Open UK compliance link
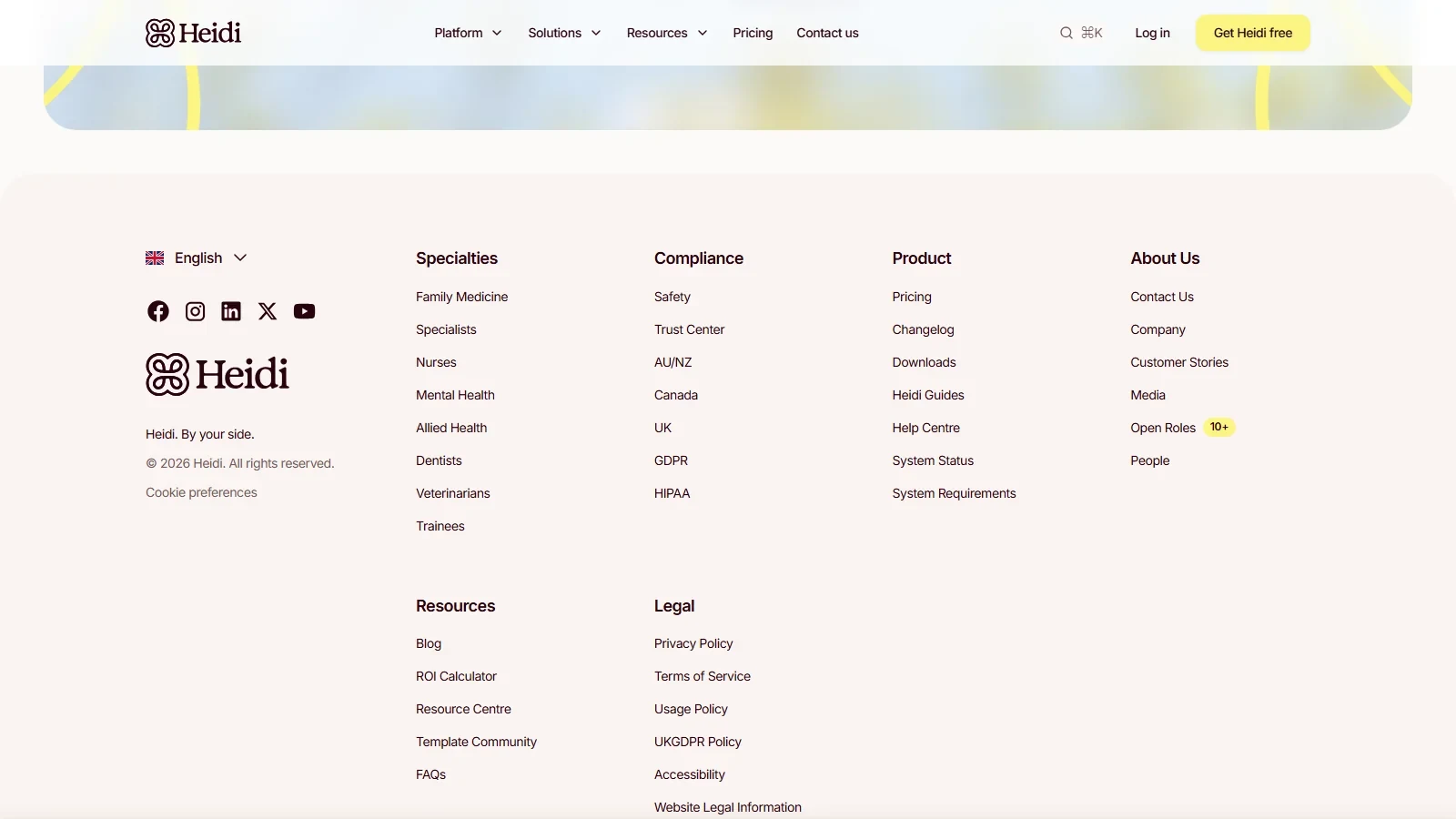 (662, 428)
